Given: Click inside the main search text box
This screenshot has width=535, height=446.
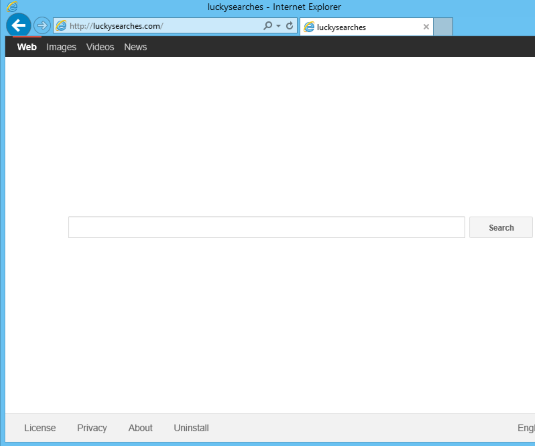Looking at the screenshot, I should pos(266,227).
